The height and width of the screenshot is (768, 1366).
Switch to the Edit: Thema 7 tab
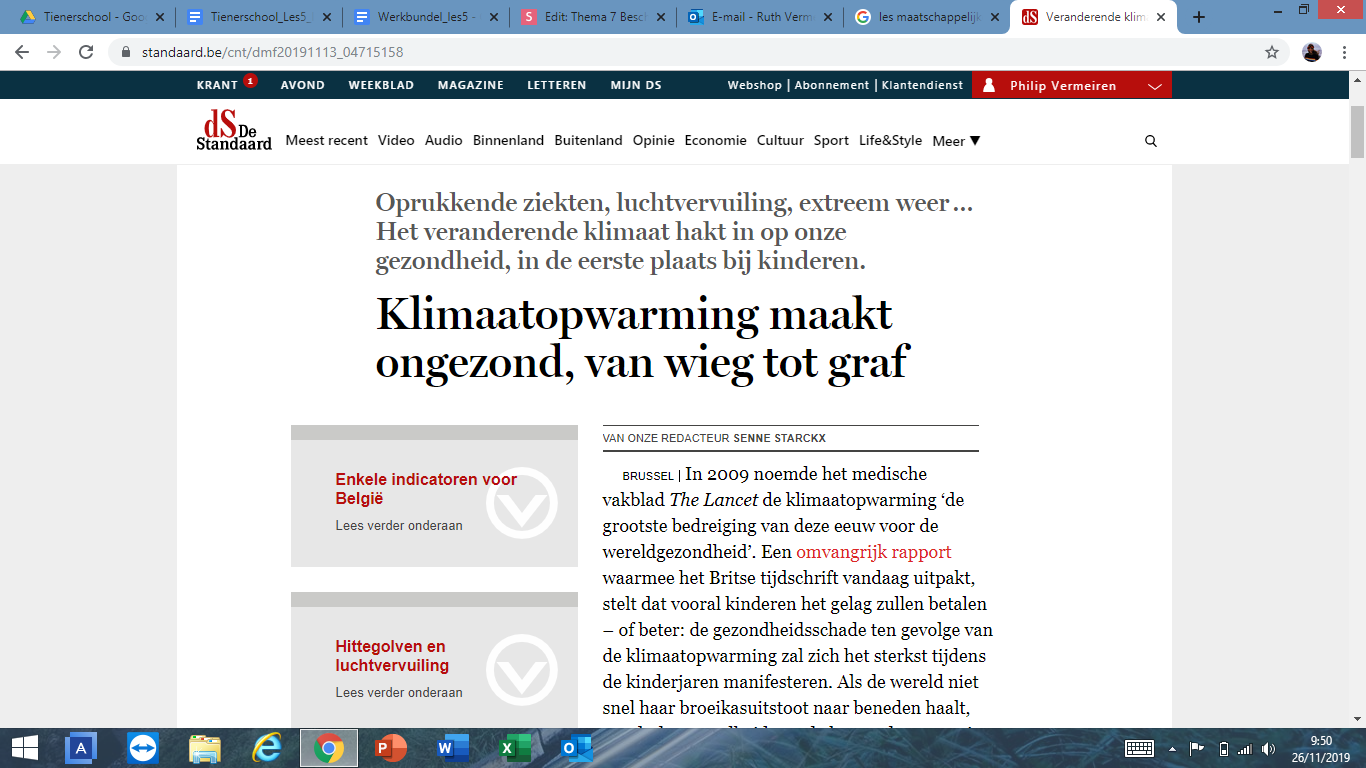pos(592,17)
